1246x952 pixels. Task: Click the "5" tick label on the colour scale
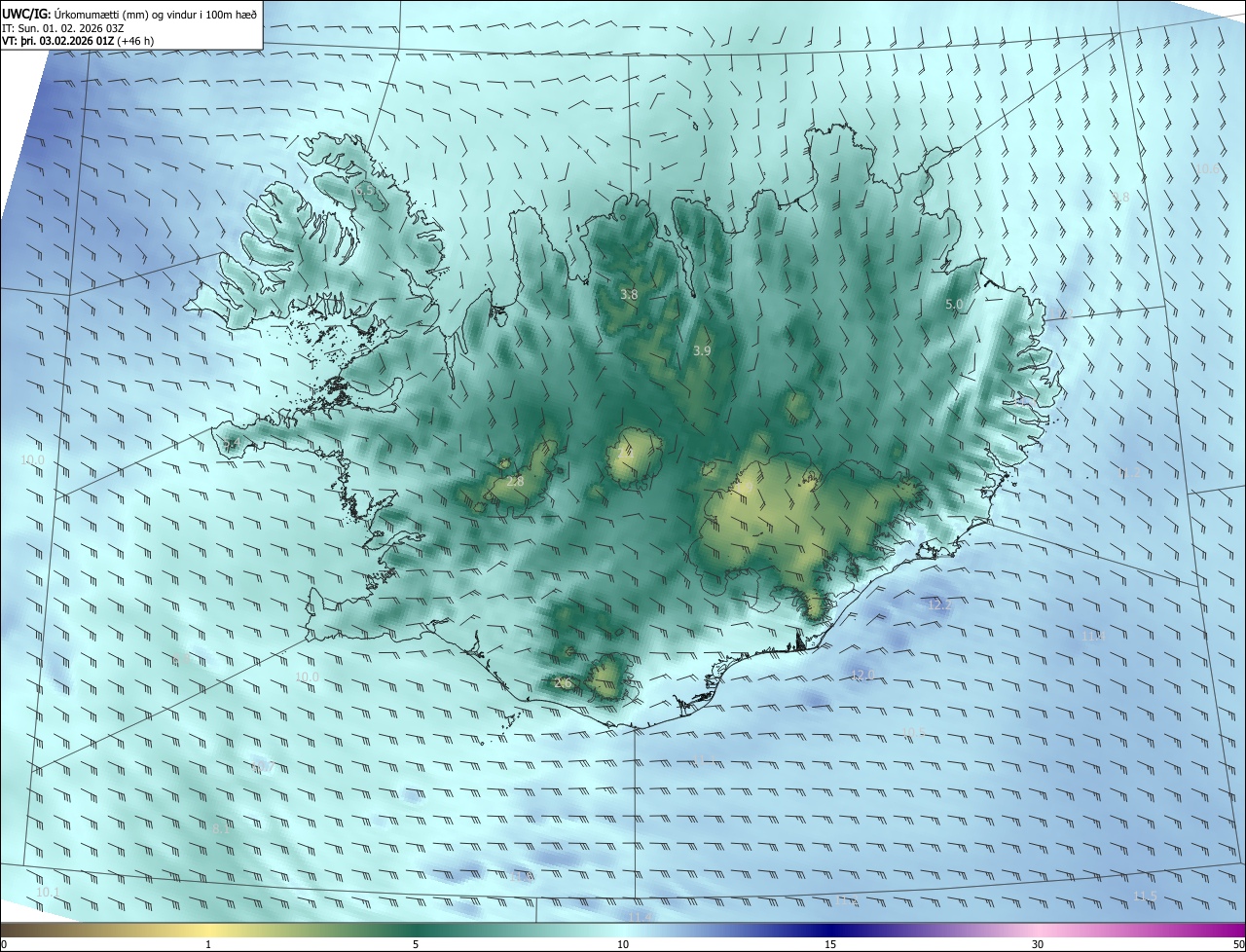click(416, 944)
